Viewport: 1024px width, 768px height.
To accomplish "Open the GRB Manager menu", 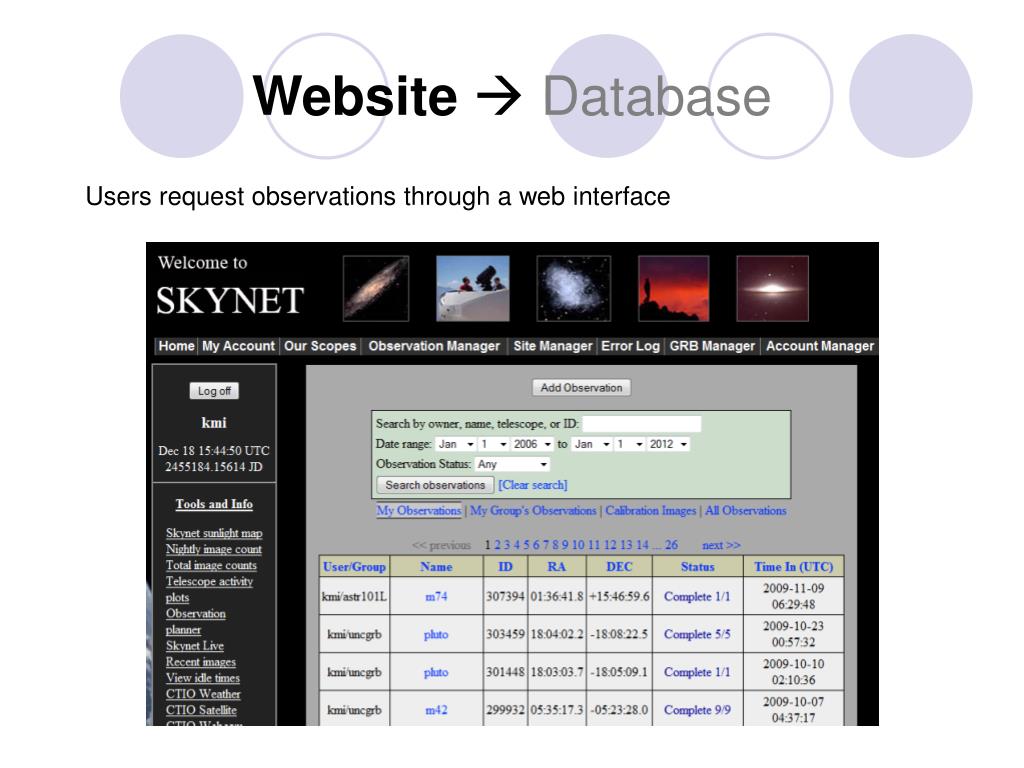I will click(712, 346).
